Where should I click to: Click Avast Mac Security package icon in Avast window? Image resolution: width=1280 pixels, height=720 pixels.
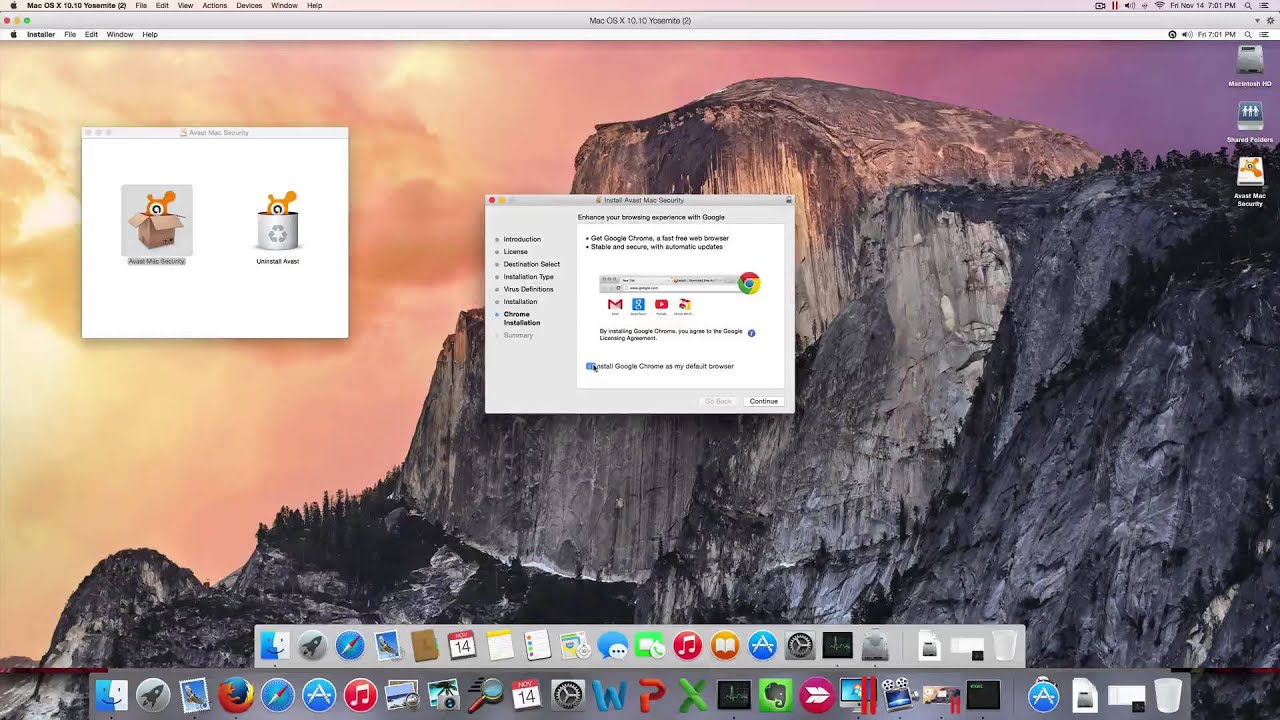157,220
